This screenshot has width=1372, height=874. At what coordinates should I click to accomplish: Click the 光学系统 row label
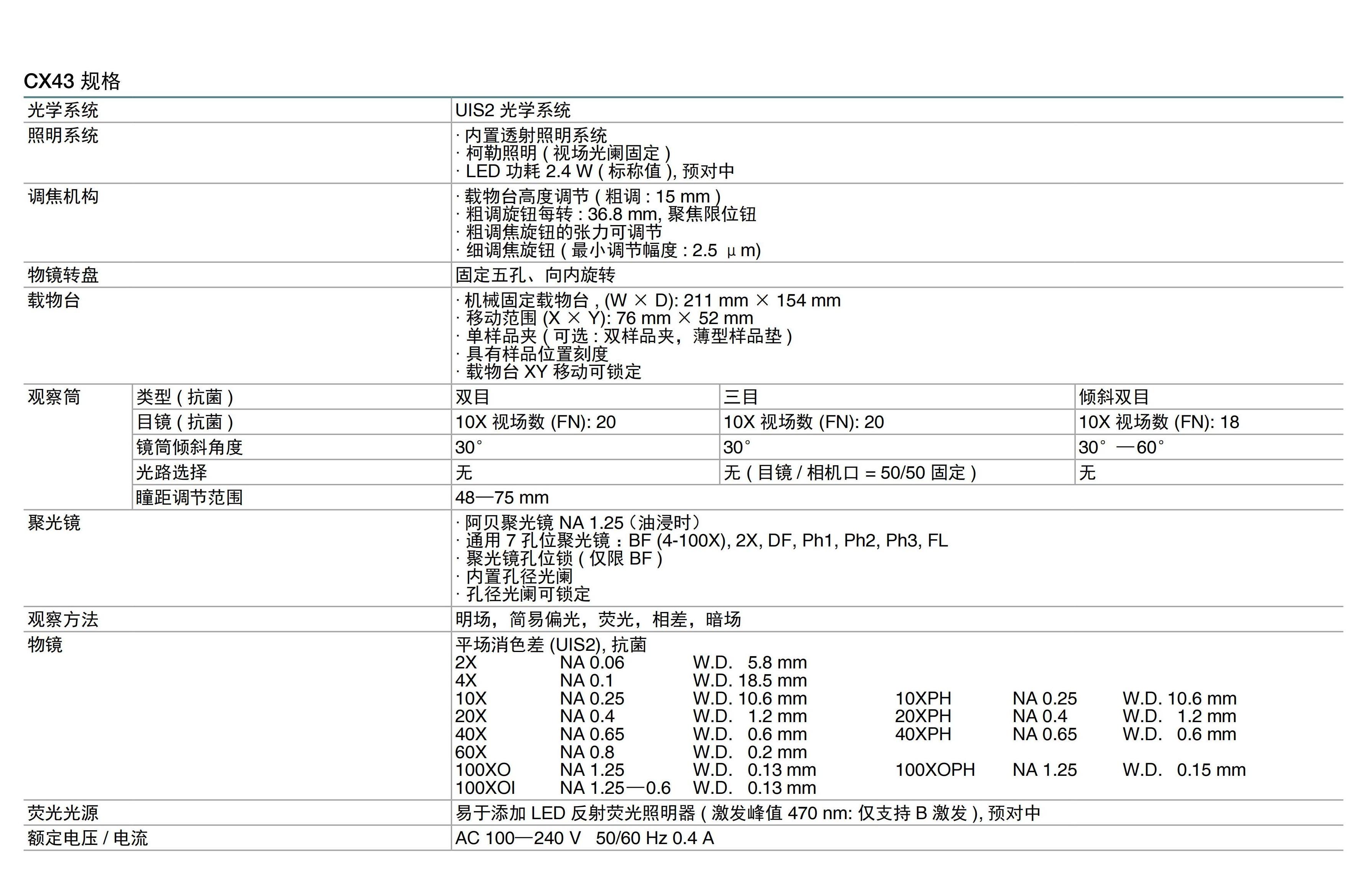[x=63, y=110]
